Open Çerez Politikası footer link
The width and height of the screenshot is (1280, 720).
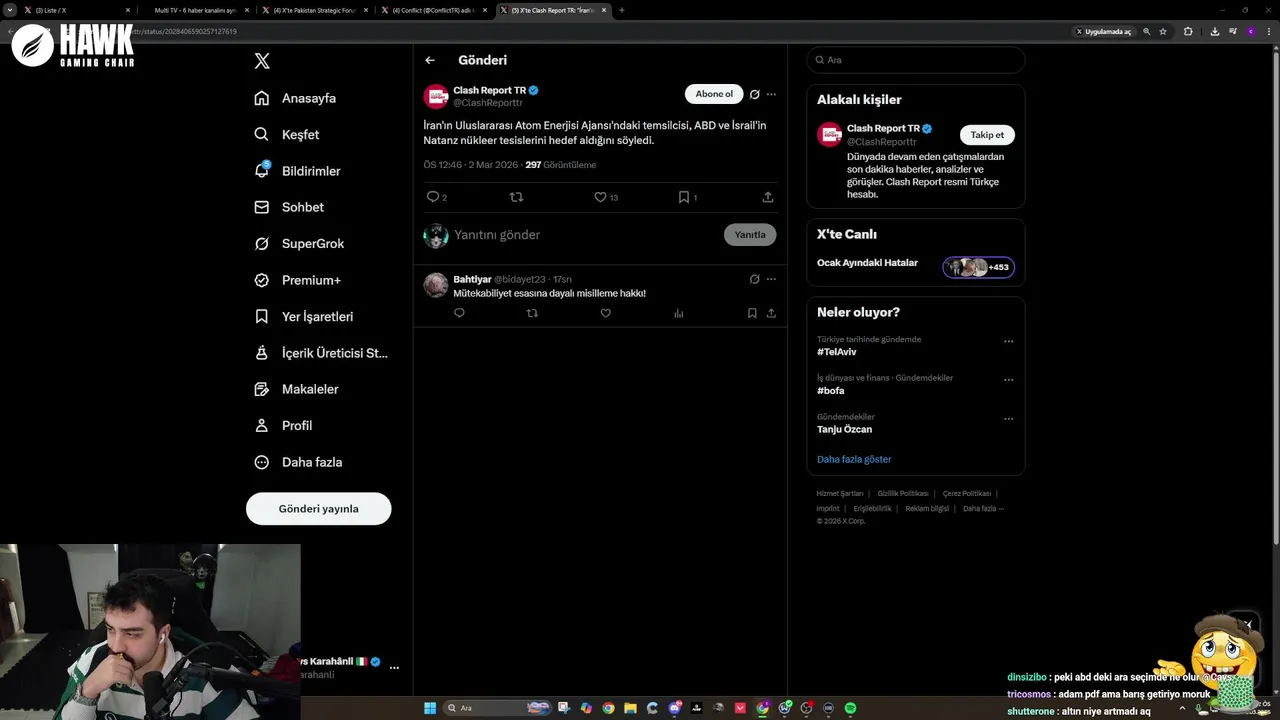(967, 493)
